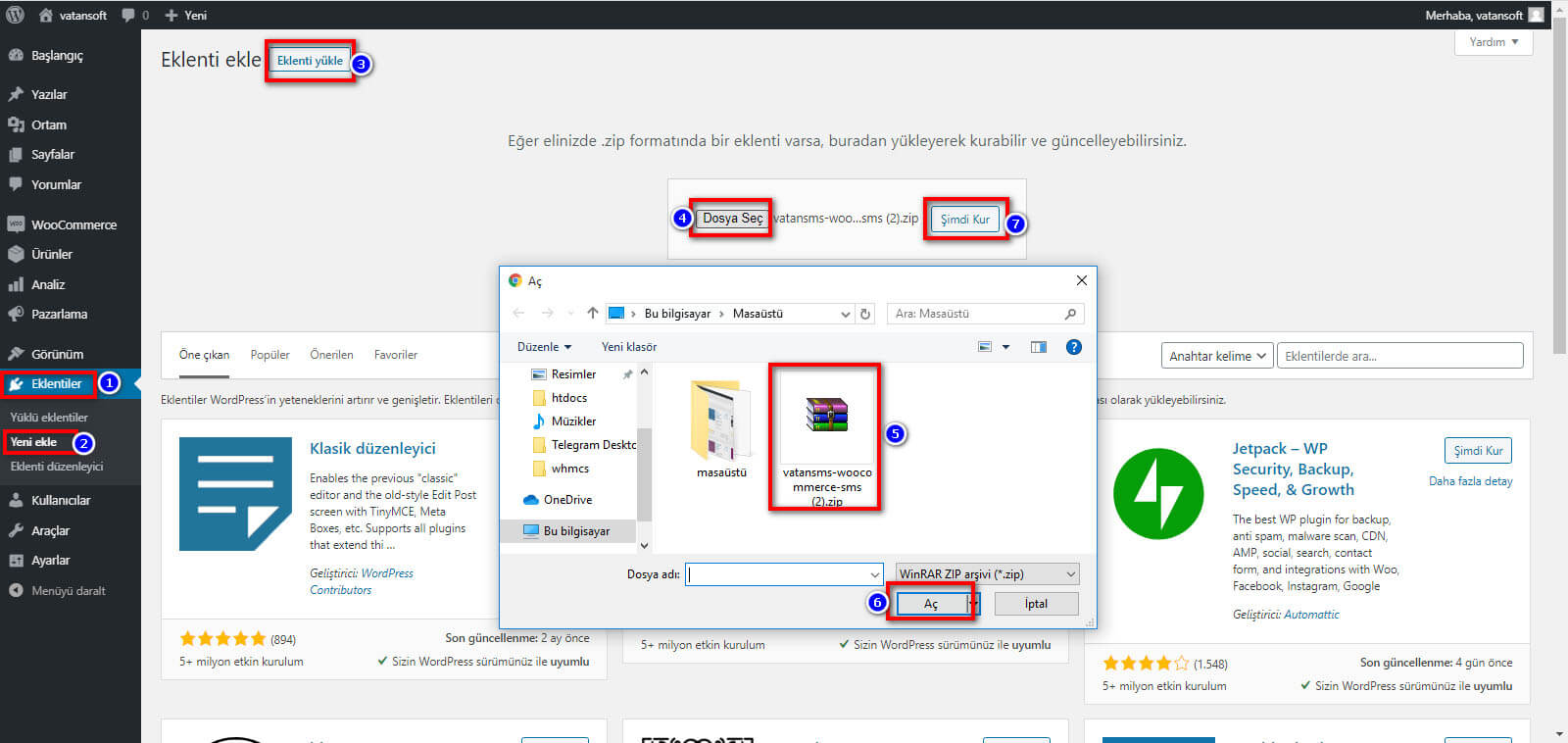The width and height of the screenshot is (1568, 743).
Task: Open the vatansoft site home icon
Action: click(45, 15)
